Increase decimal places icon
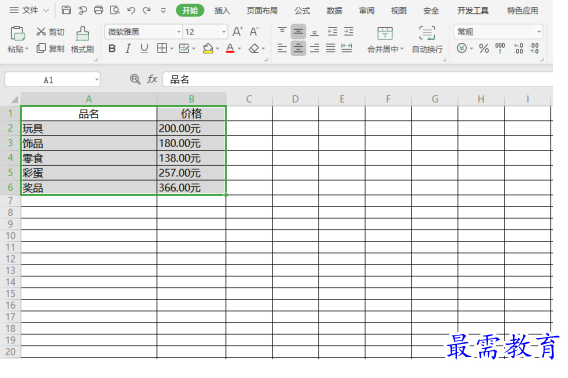 pos(518,48)
